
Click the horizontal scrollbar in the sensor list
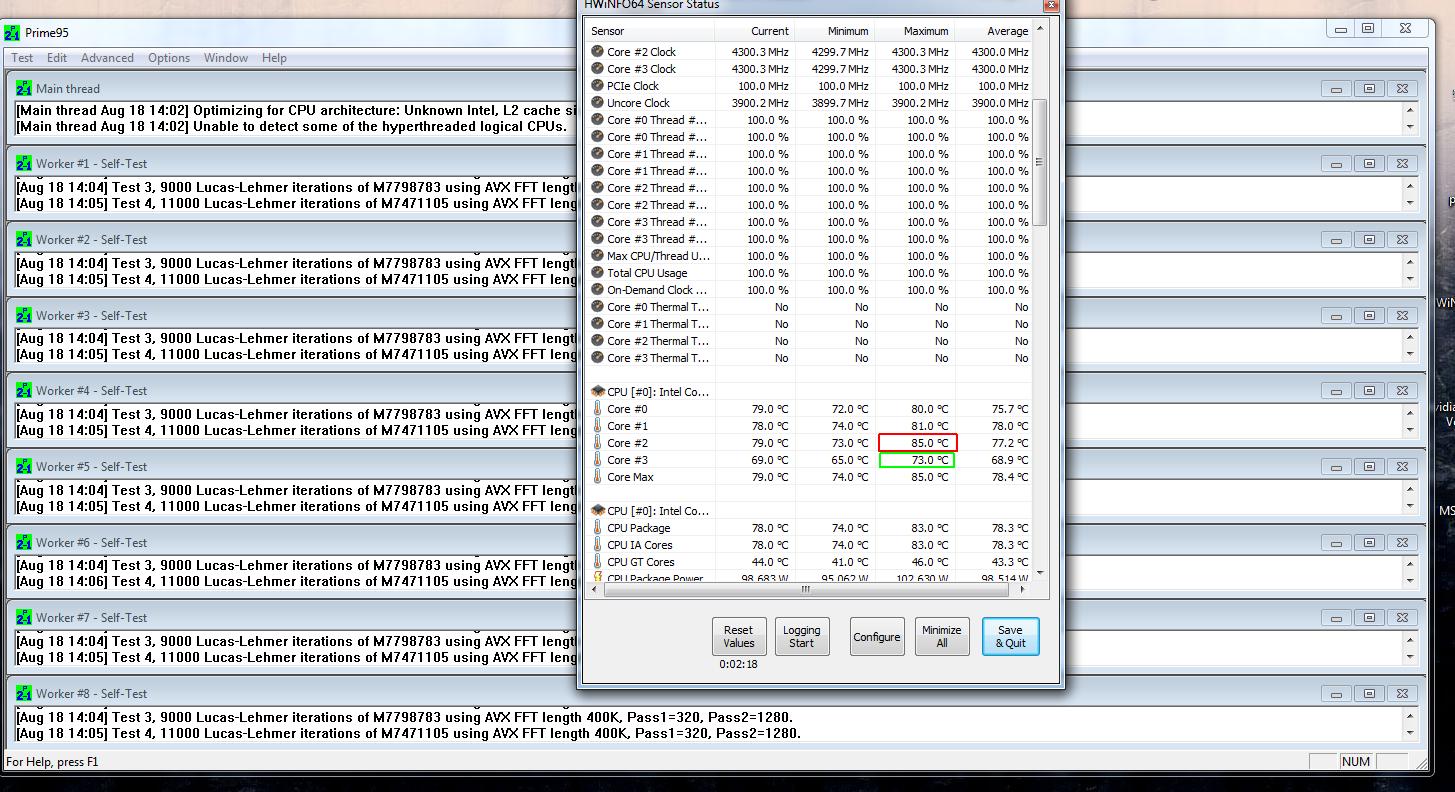[808, 590]
